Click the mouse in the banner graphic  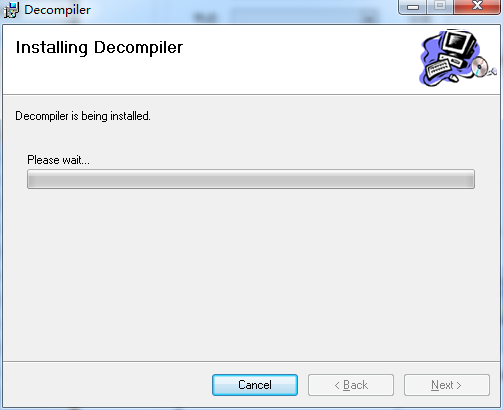pyautogui.click(x=453, y=78)
